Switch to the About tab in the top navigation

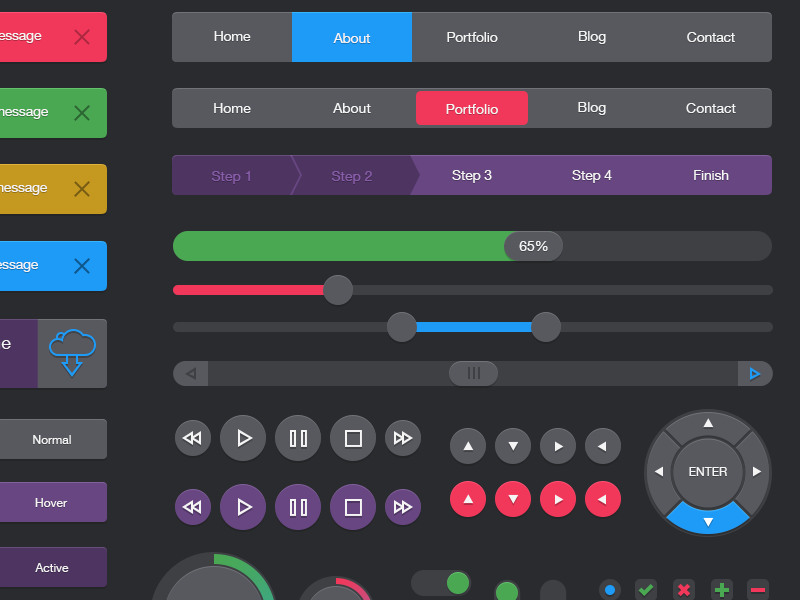[x=351, y=37]
